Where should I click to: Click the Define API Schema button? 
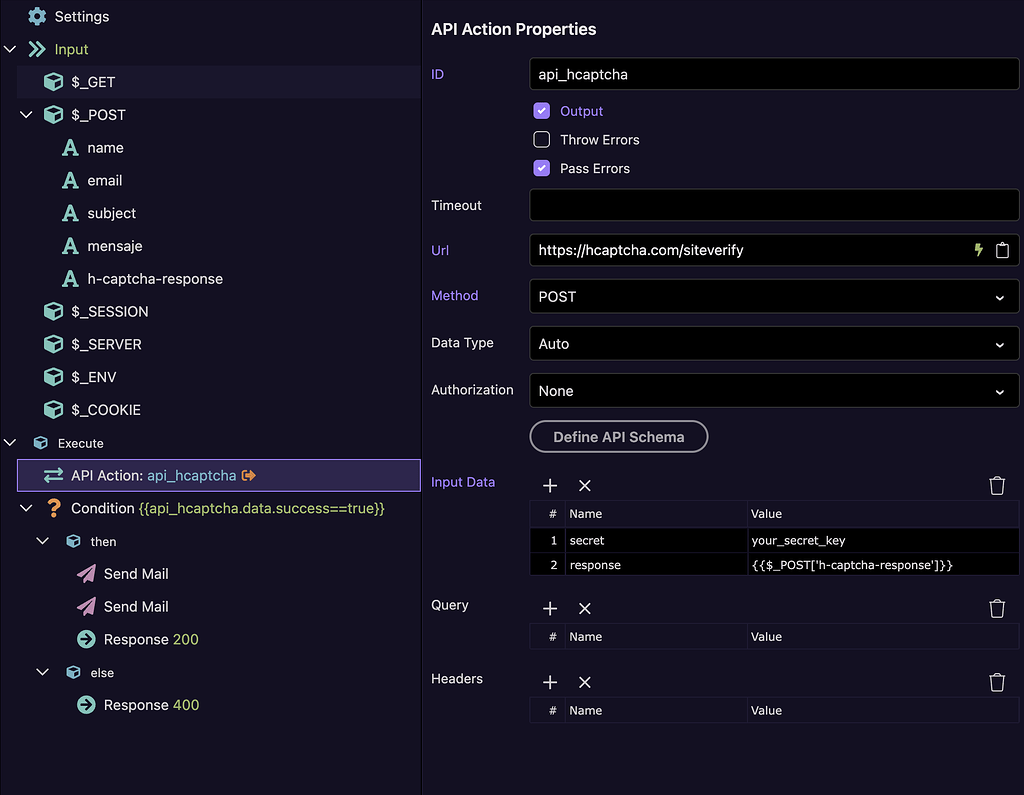click(x=618, y=437)
